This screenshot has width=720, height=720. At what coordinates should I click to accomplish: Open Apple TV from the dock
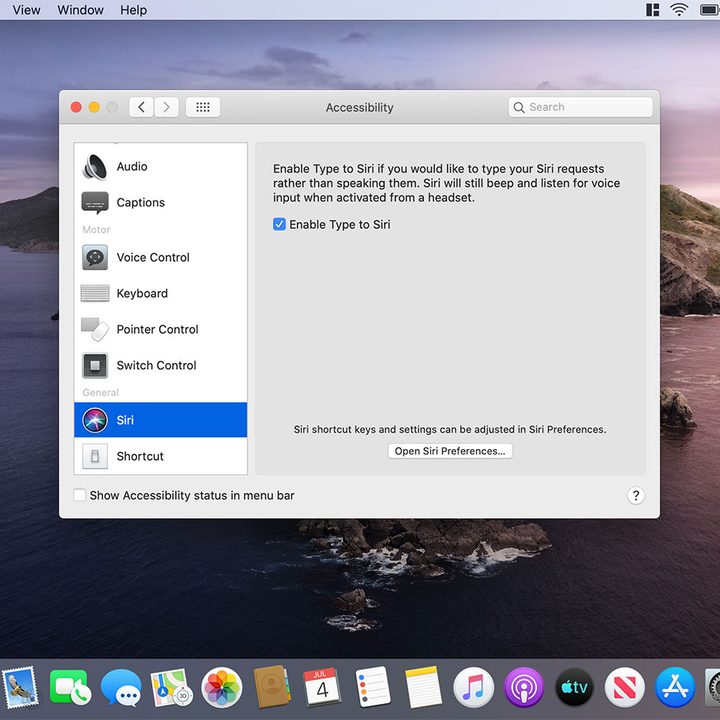pos(574,687)
